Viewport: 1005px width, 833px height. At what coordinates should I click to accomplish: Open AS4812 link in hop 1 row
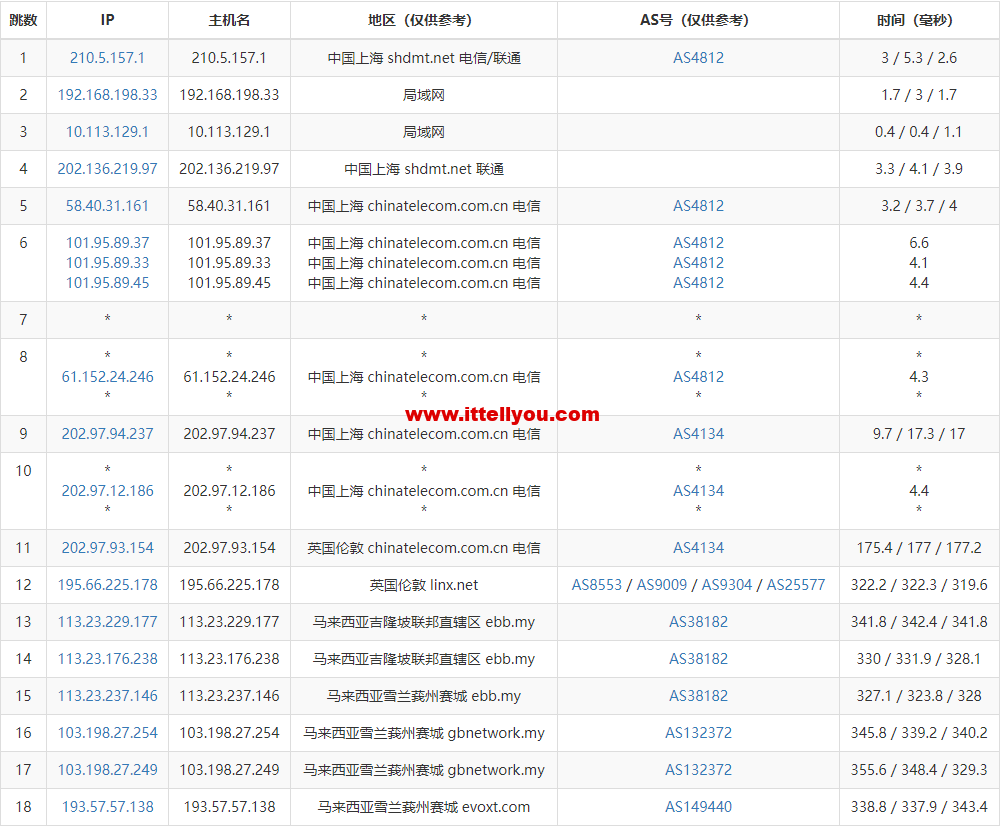(698, 58)
